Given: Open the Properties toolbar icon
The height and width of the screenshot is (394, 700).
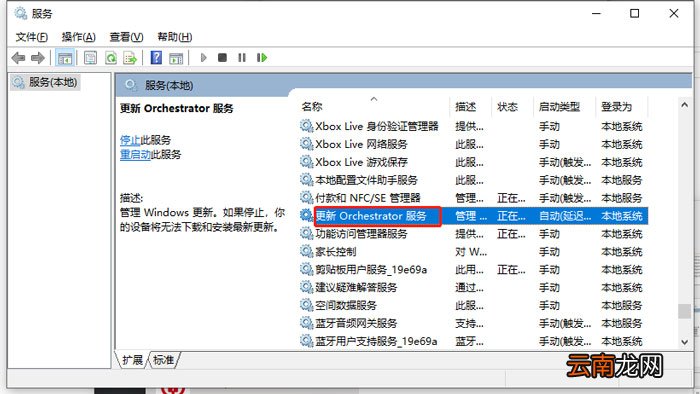Looking at the screenshot, I should point(90,58).
